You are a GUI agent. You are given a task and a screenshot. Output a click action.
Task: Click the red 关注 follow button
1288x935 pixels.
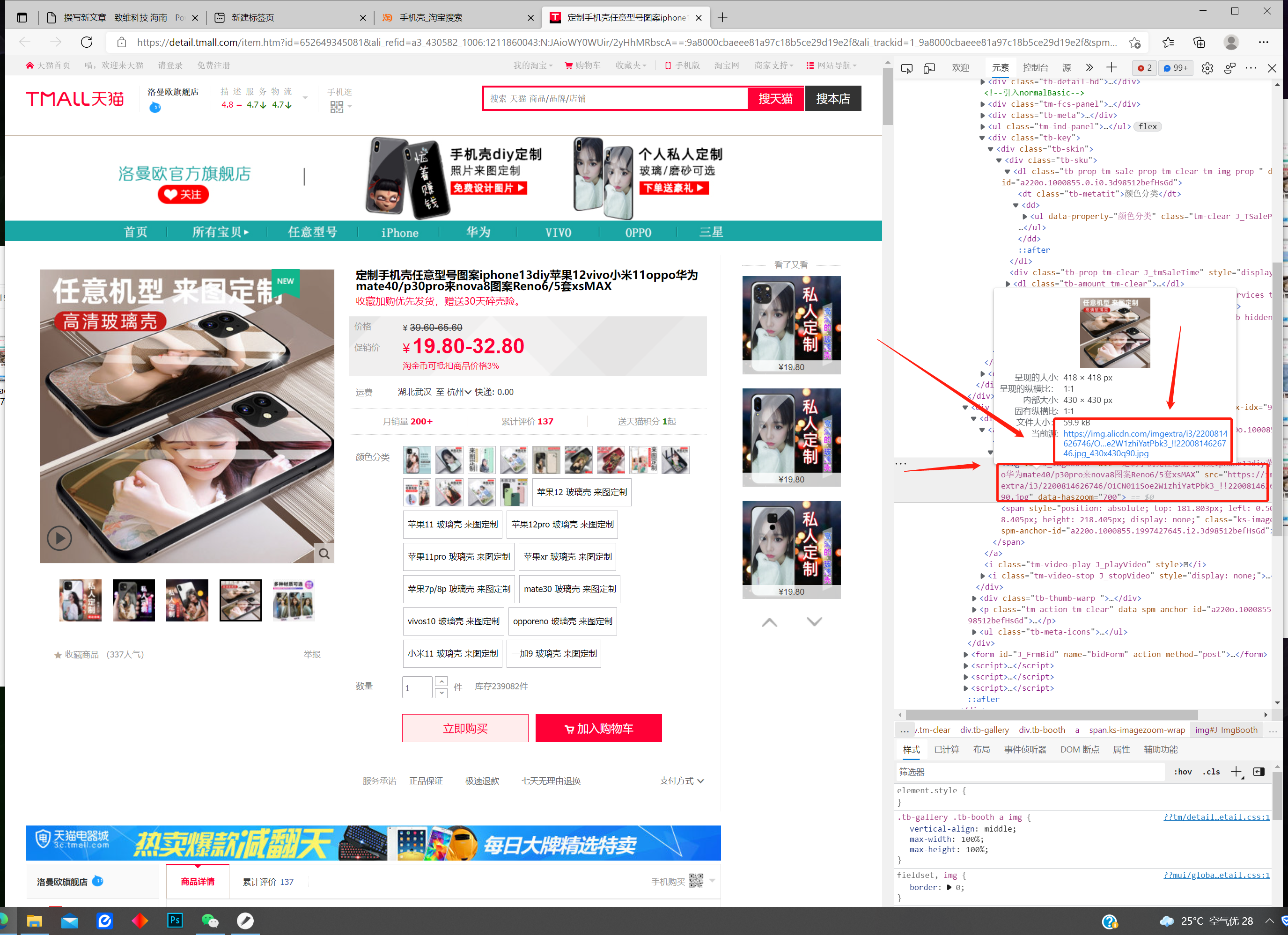tap(183, 195)
